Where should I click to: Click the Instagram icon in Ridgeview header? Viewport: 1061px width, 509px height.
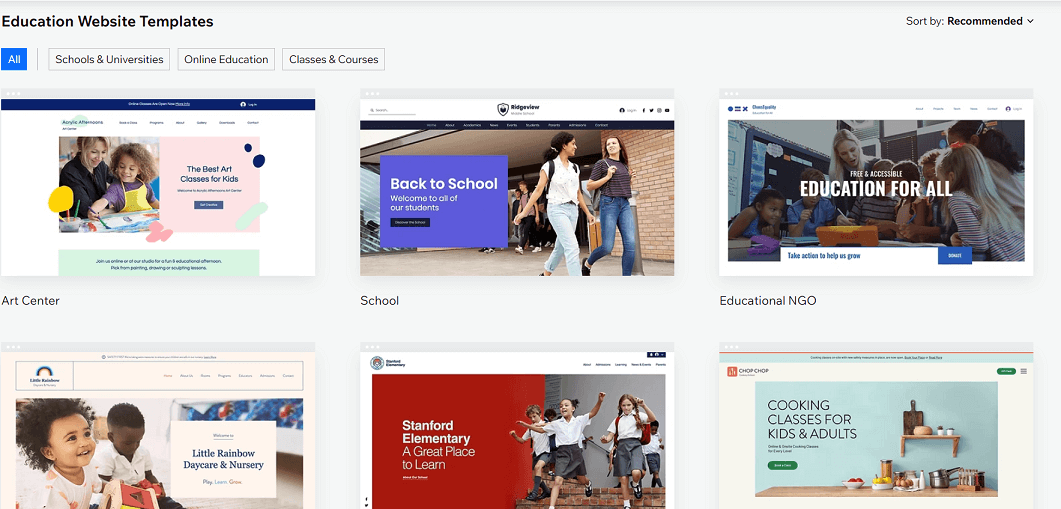point(659,110)
